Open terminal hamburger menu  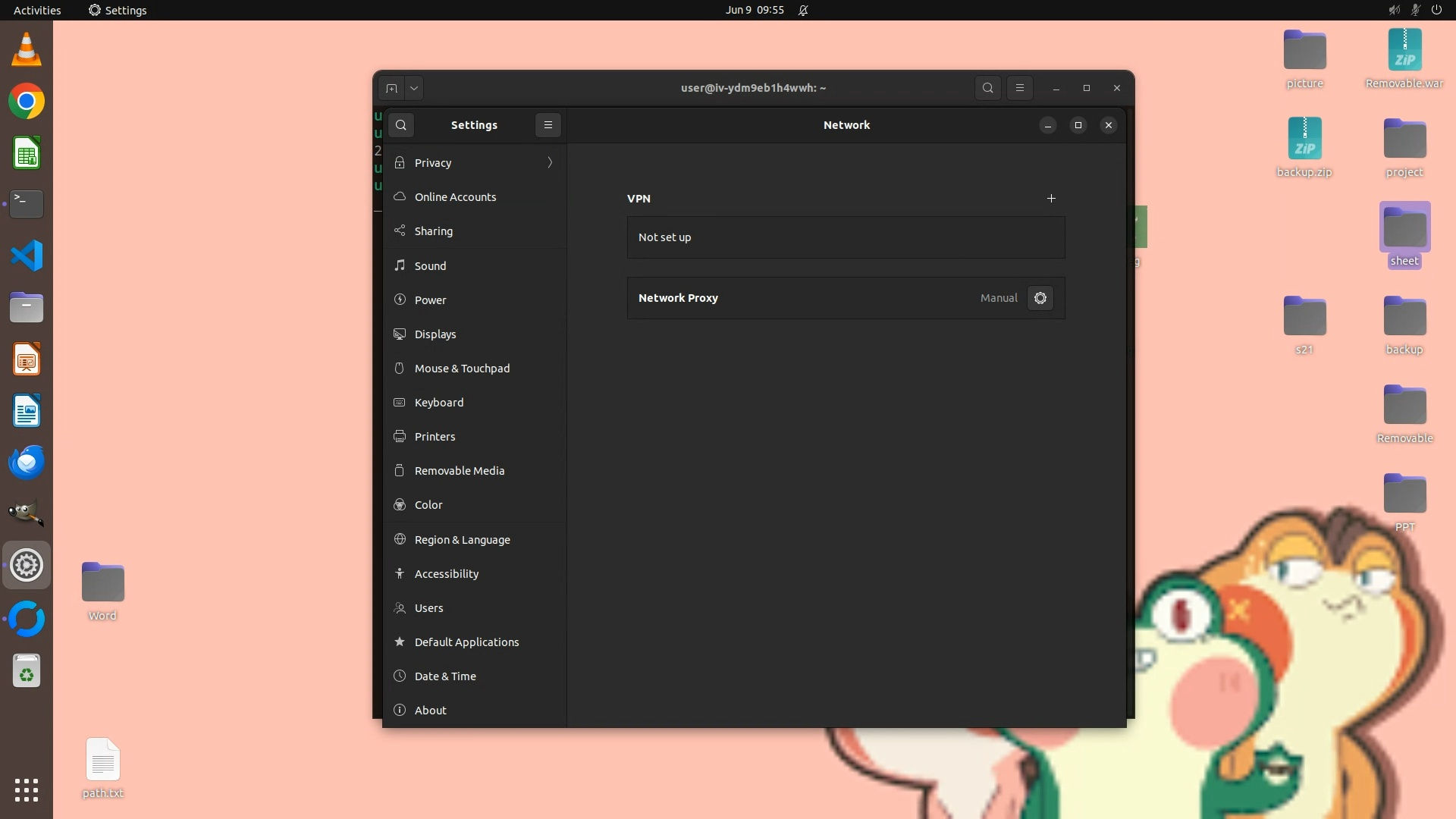pos(1019,88)
